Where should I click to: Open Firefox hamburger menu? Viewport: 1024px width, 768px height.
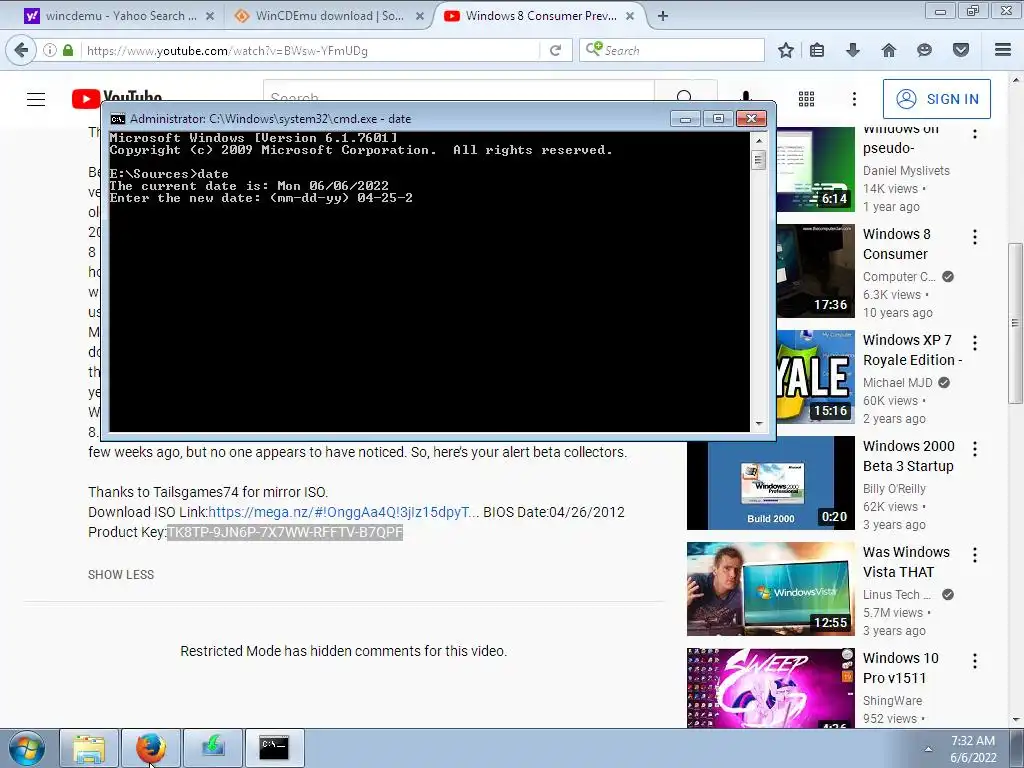1003,50
